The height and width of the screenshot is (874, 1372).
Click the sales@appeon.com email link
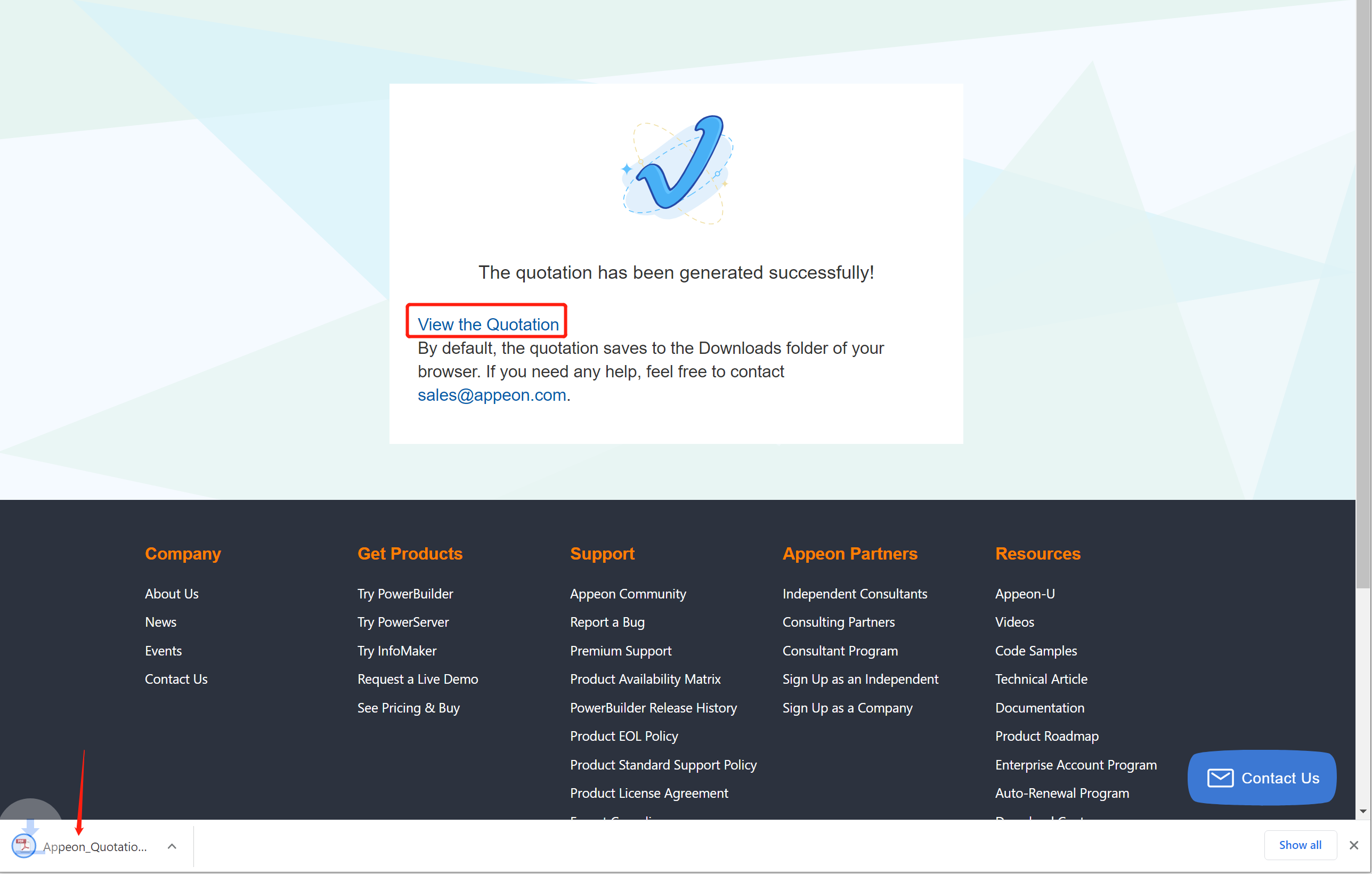pyautogui.click(x=492, y=394)
